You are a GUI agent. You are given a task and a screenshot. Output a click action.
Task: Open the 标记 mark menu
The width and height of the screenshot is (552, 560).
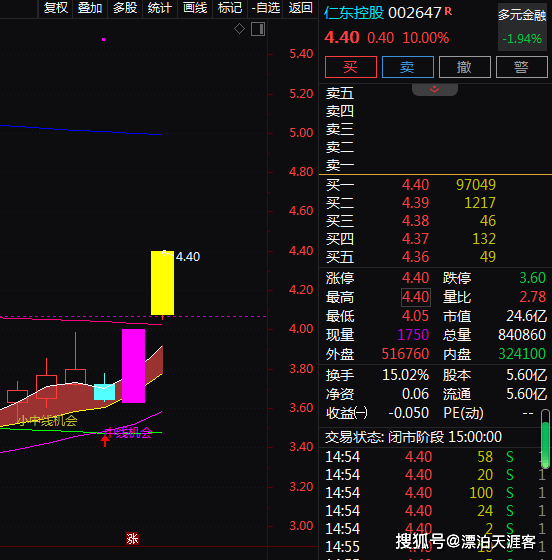(x=230, y=8)
